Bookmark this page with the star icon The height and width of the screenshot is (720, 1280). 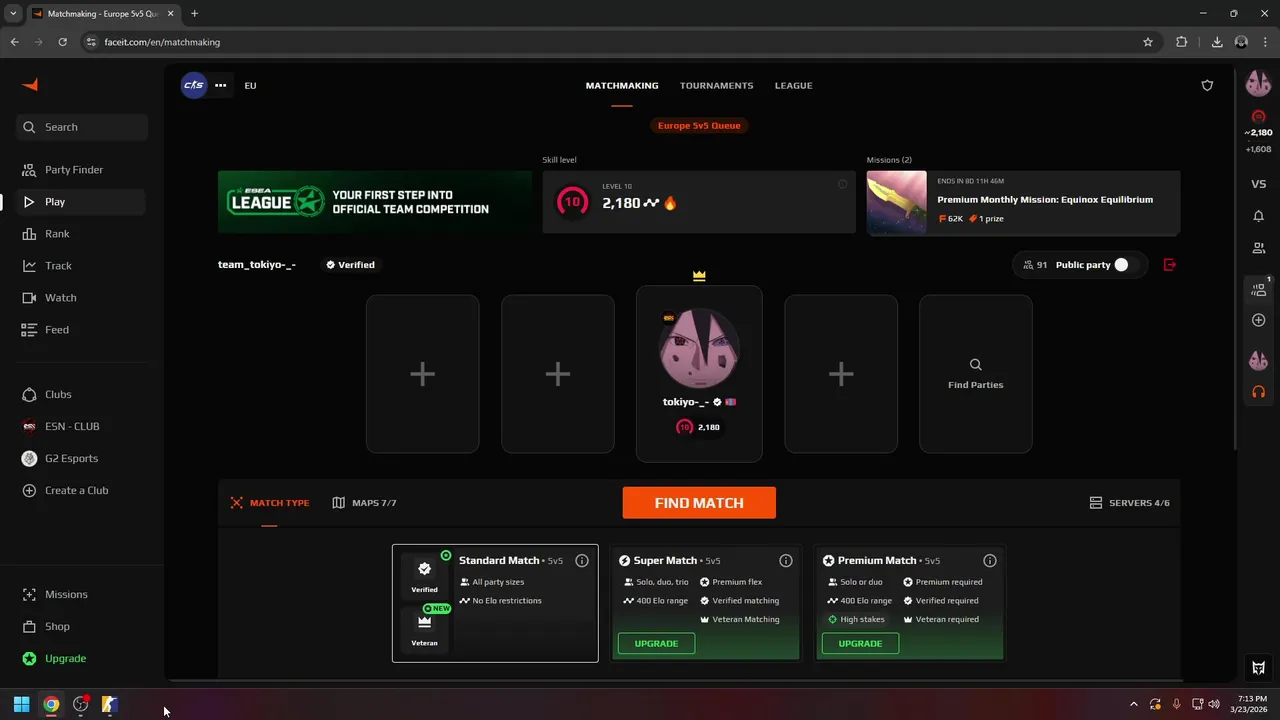point(1148,42)
